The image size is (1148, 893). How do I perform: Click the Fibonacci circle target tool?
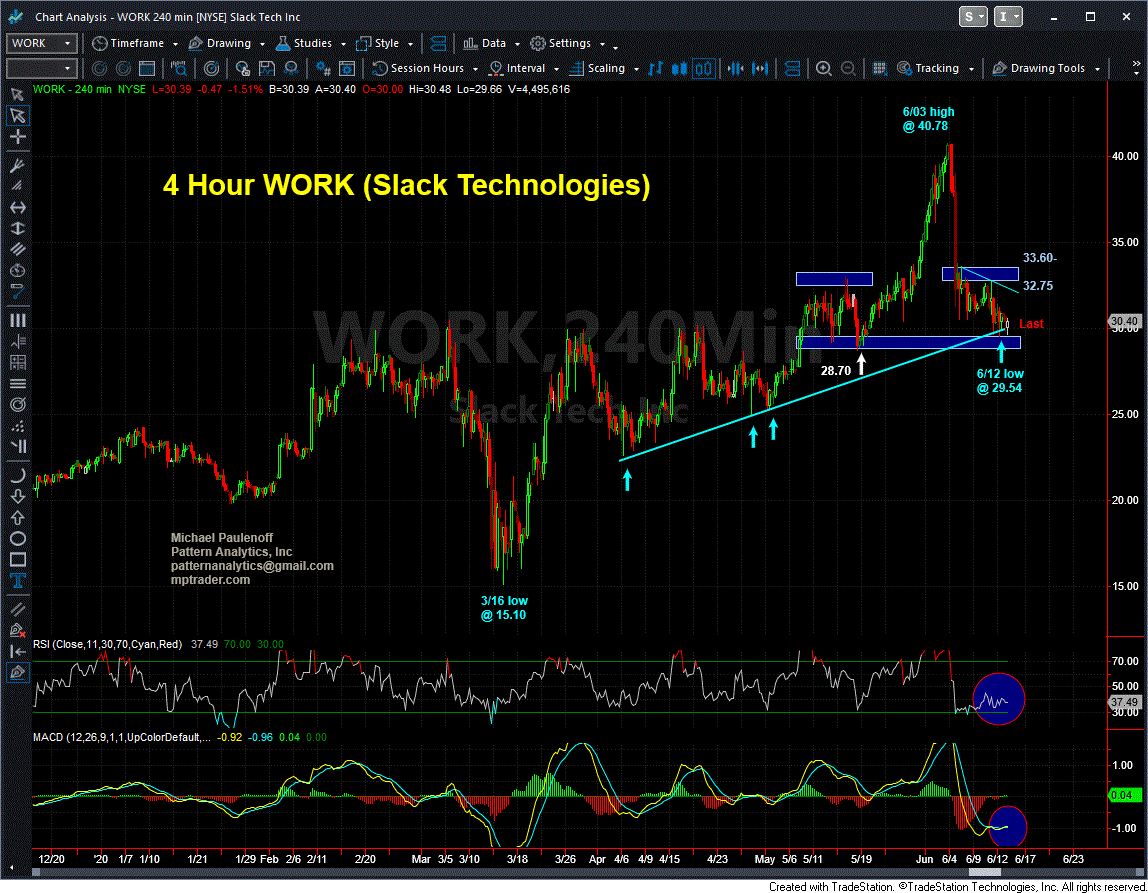point(18,405)
